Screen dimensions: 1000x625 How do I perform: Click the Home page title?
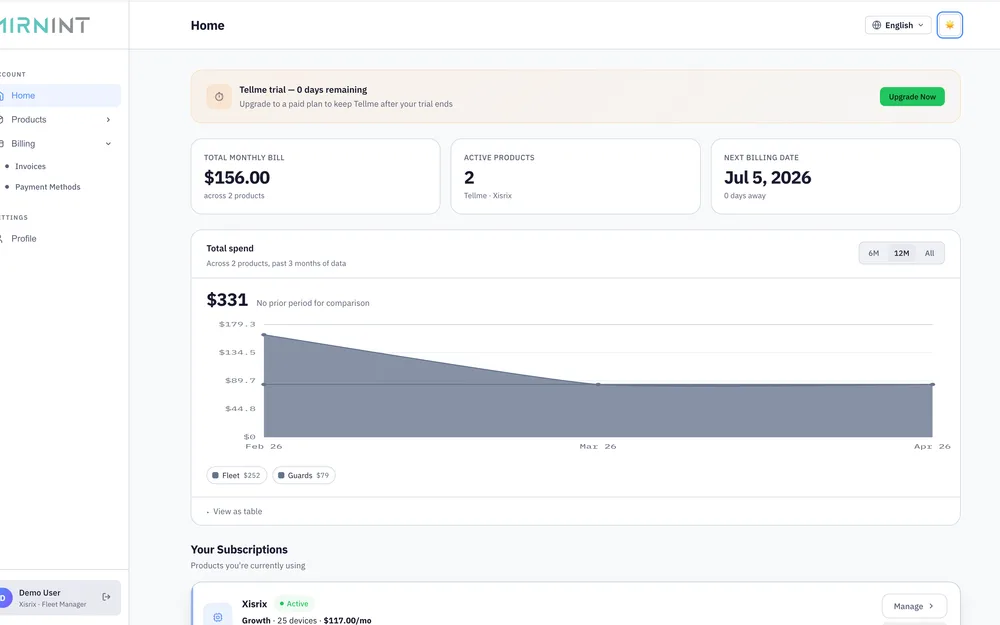(x=207, y=26)
